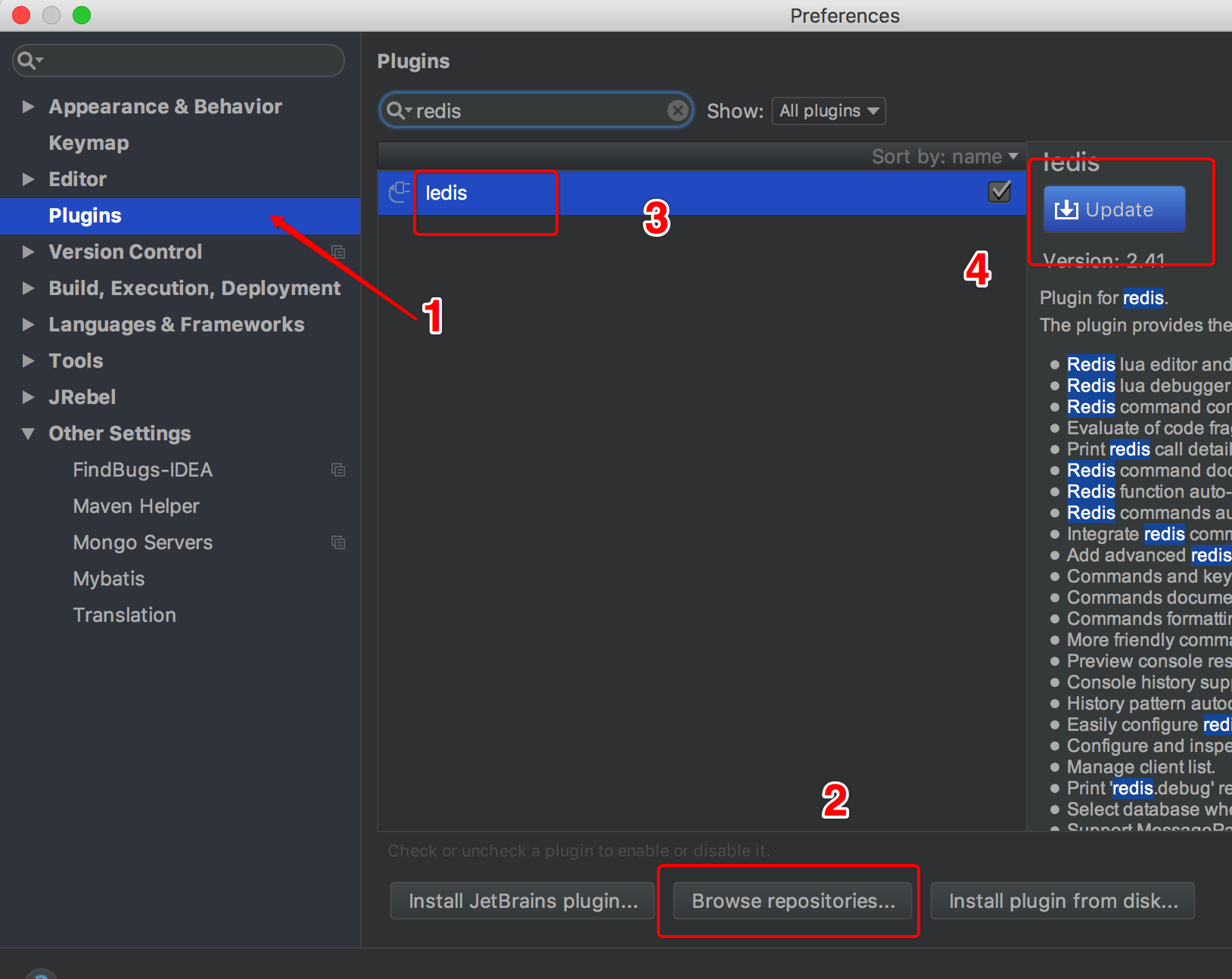Click the project-level icon beside Version Control
This screenshot has width=1232, height=979.
pyautogui.click(x=338, y=252)
